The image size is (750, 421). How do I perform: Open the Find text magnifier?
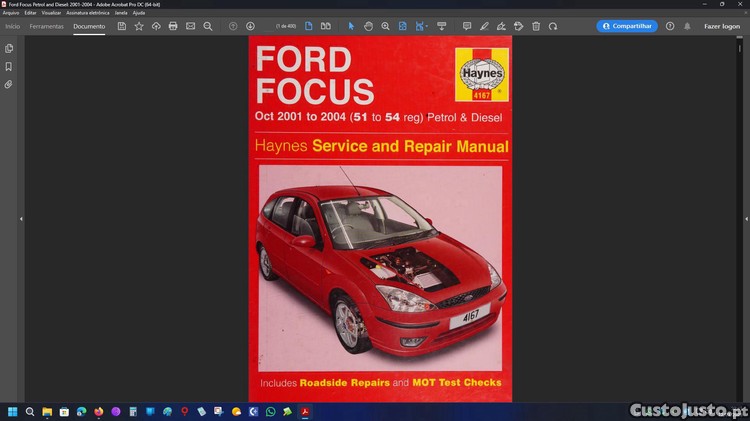pyautogui.click(x=208, y=26)
